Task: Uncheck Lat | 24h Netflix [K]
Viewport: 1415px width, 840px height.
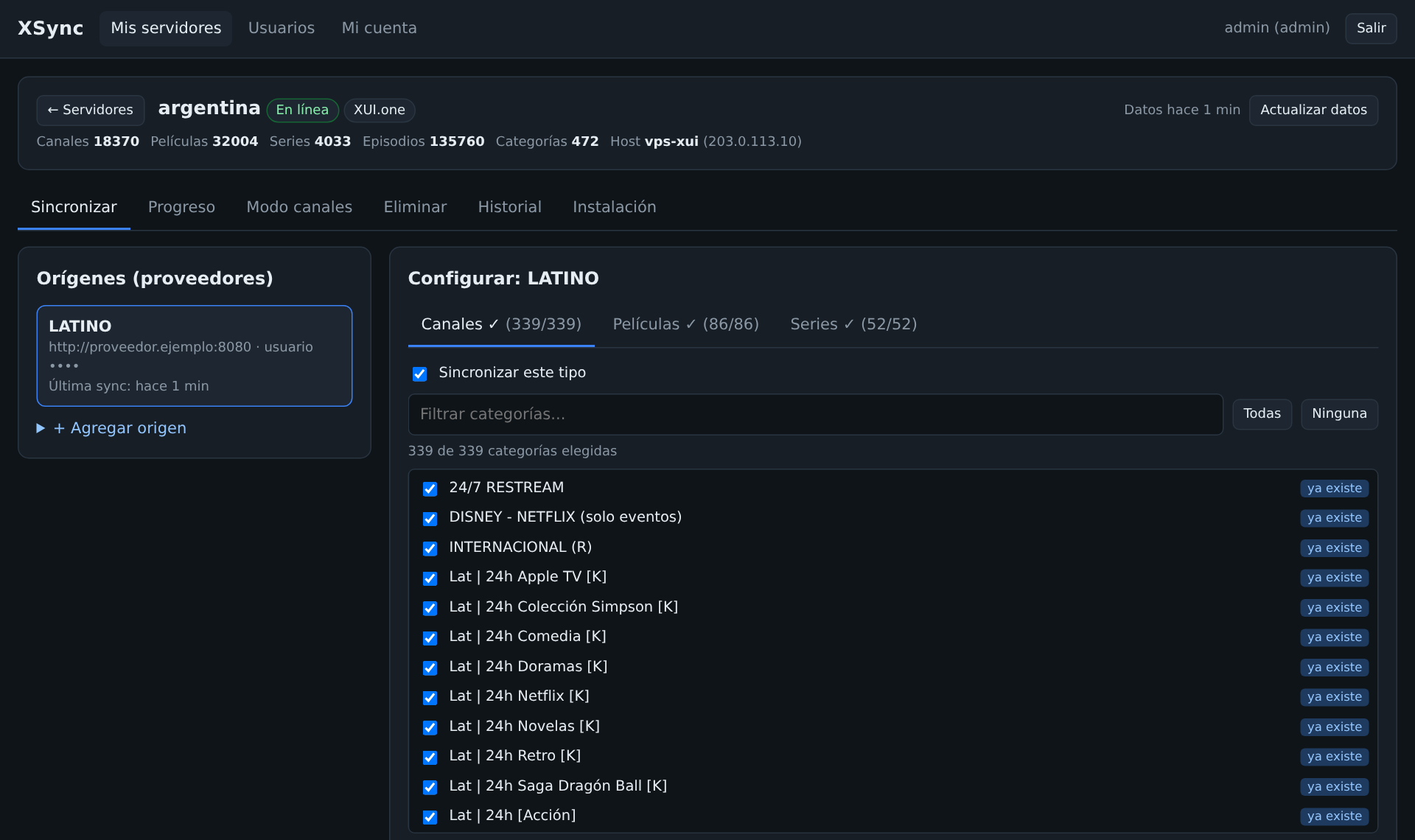Action: tap(430, 697)
